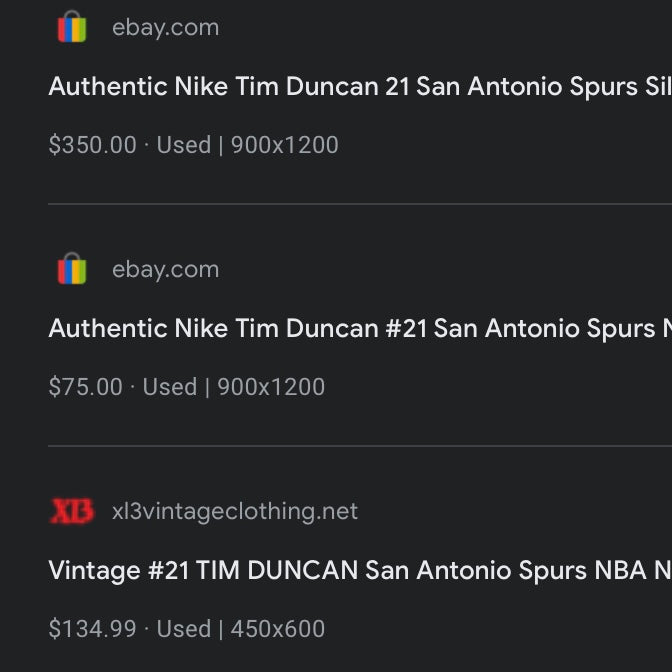Viewport: 672px width, 672px height.
Task: Click the divider line below the $75.00 listing
Action: 360,446
